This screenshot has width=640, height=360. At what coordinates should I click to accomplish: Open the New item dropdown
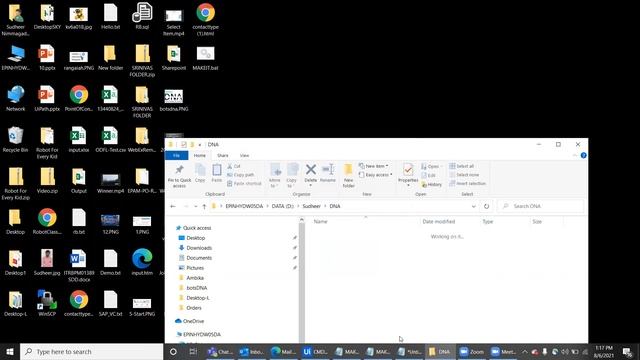click(x=373, y=166)
